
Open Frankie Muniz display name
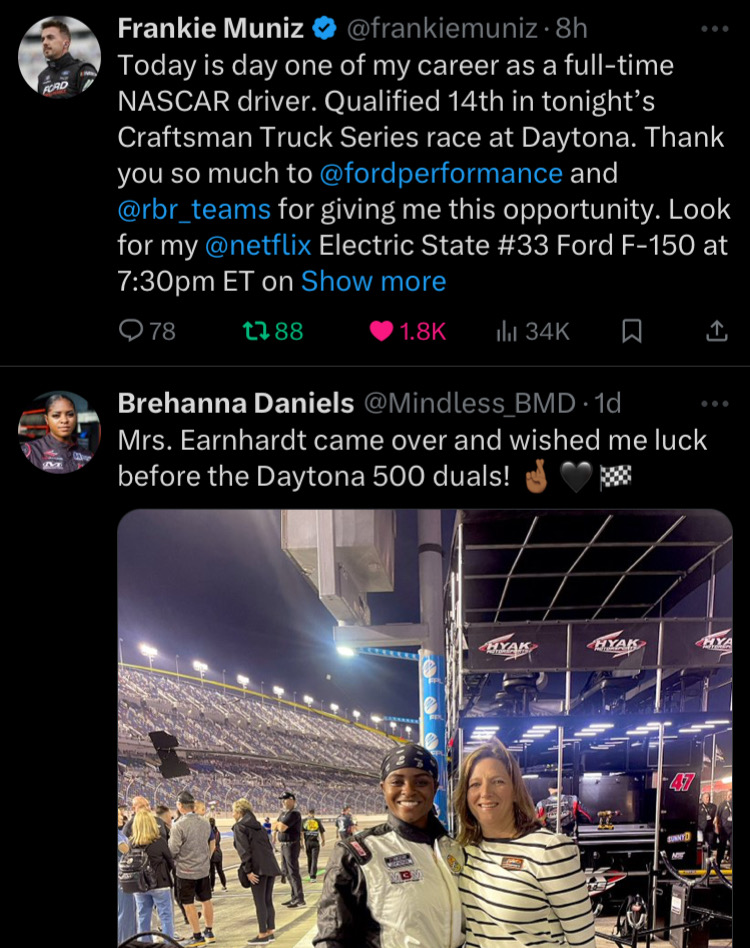pos(210,29)
